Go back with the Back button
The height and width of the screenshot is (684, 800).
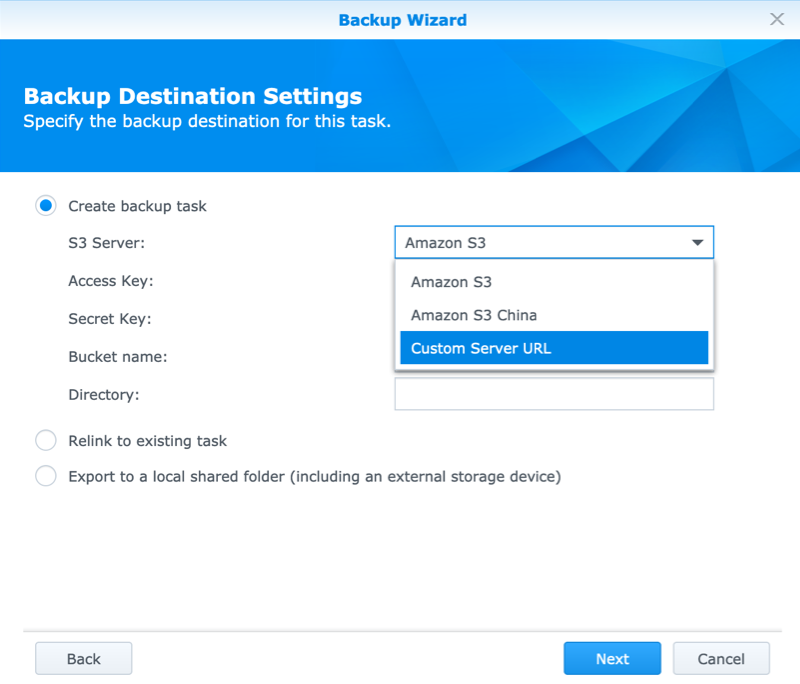84,659
